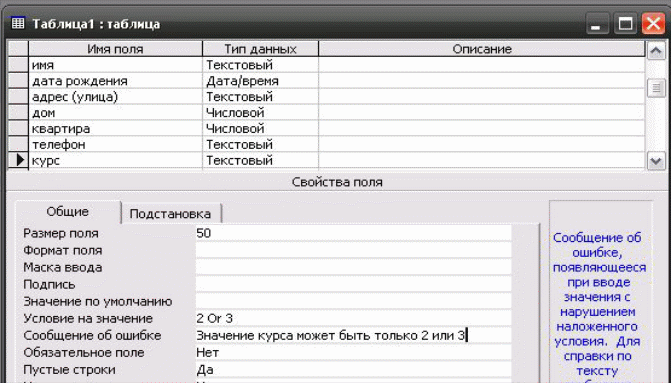This screenshot has width=672, height=384.
Task: Select the row selector for дом
Action: click(x=19, y=113)
